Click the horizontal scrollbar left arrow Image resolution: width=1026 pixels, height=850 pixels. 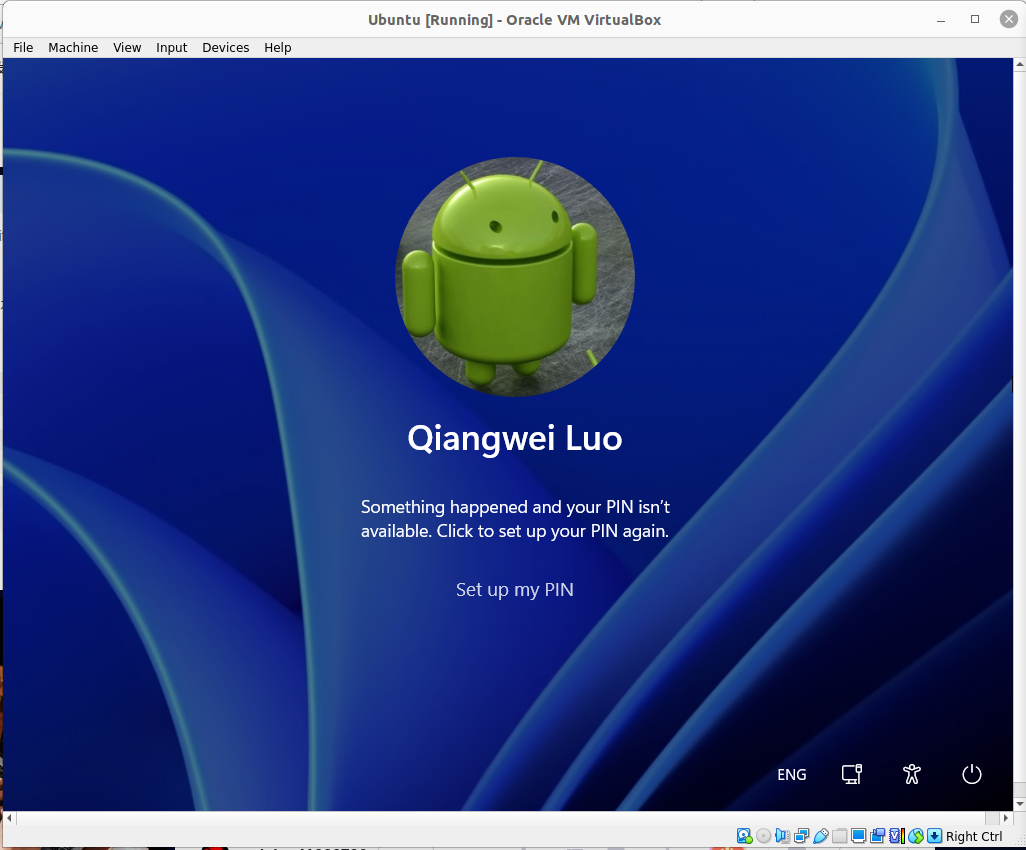[x=9, y=818]
